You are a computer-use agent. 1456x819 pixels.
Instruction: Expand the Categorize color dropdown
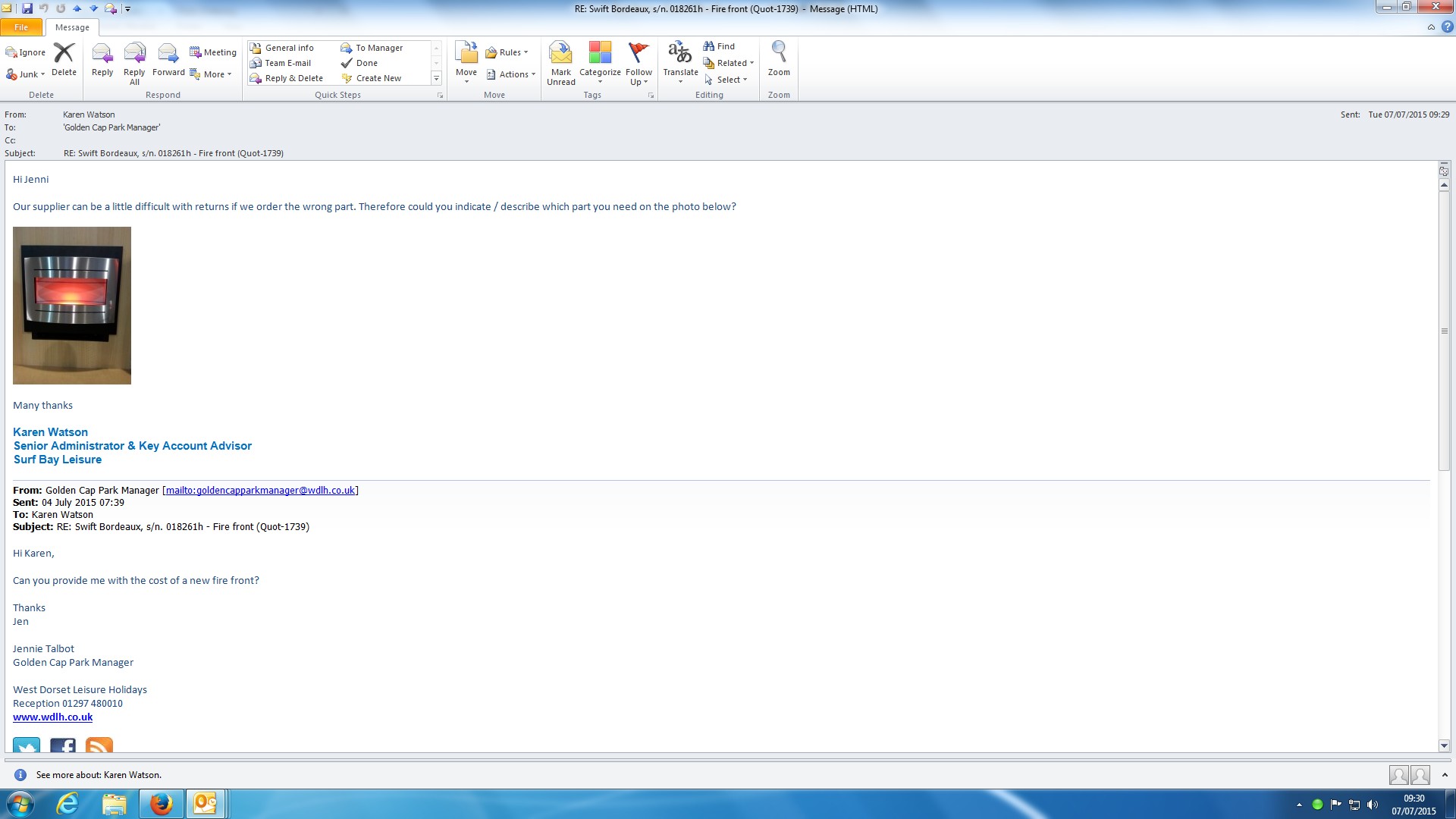(x=600, y=62)
